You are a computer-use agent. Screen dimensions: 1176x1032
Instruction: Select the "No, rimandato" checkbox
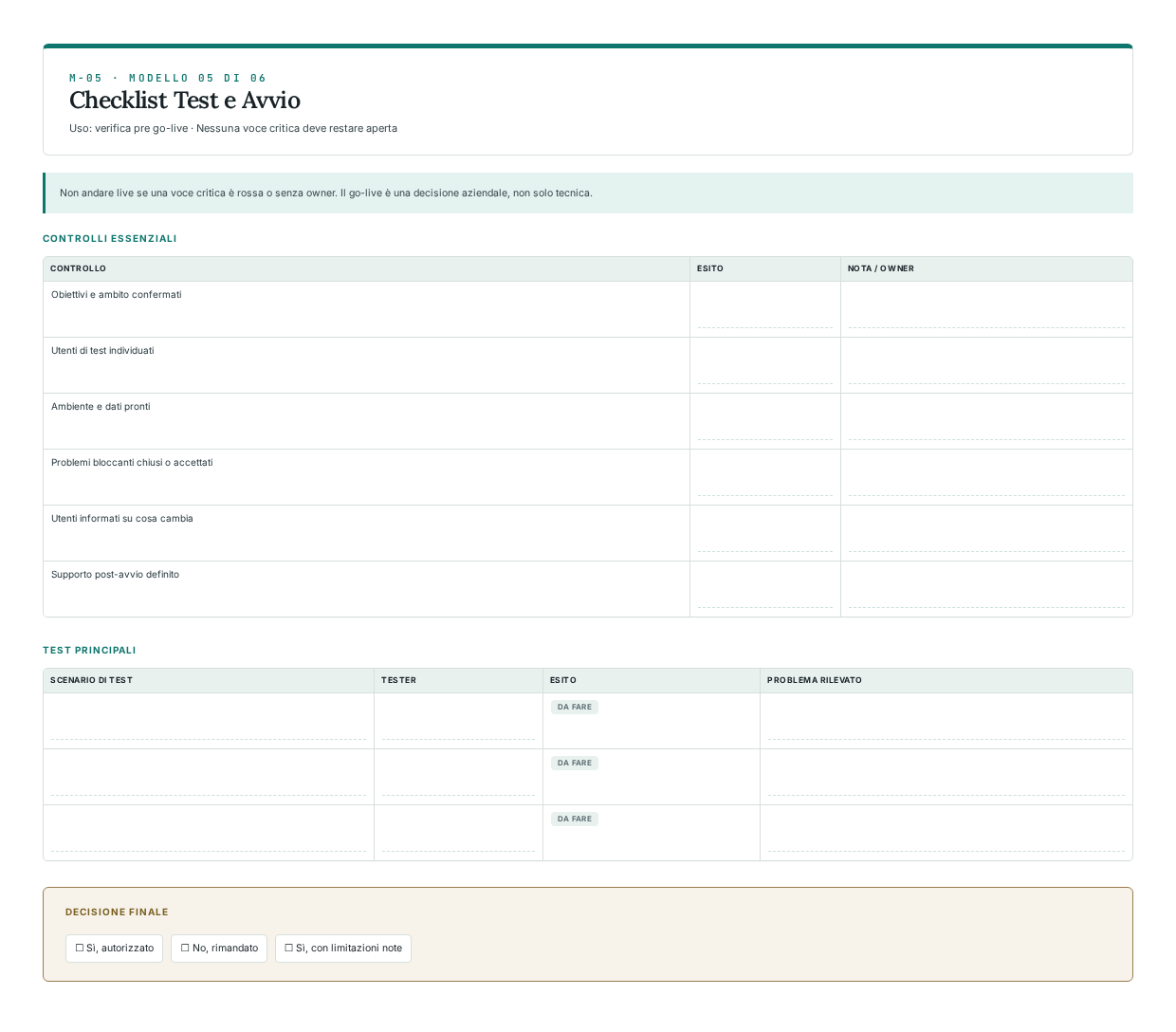point(219,949)
